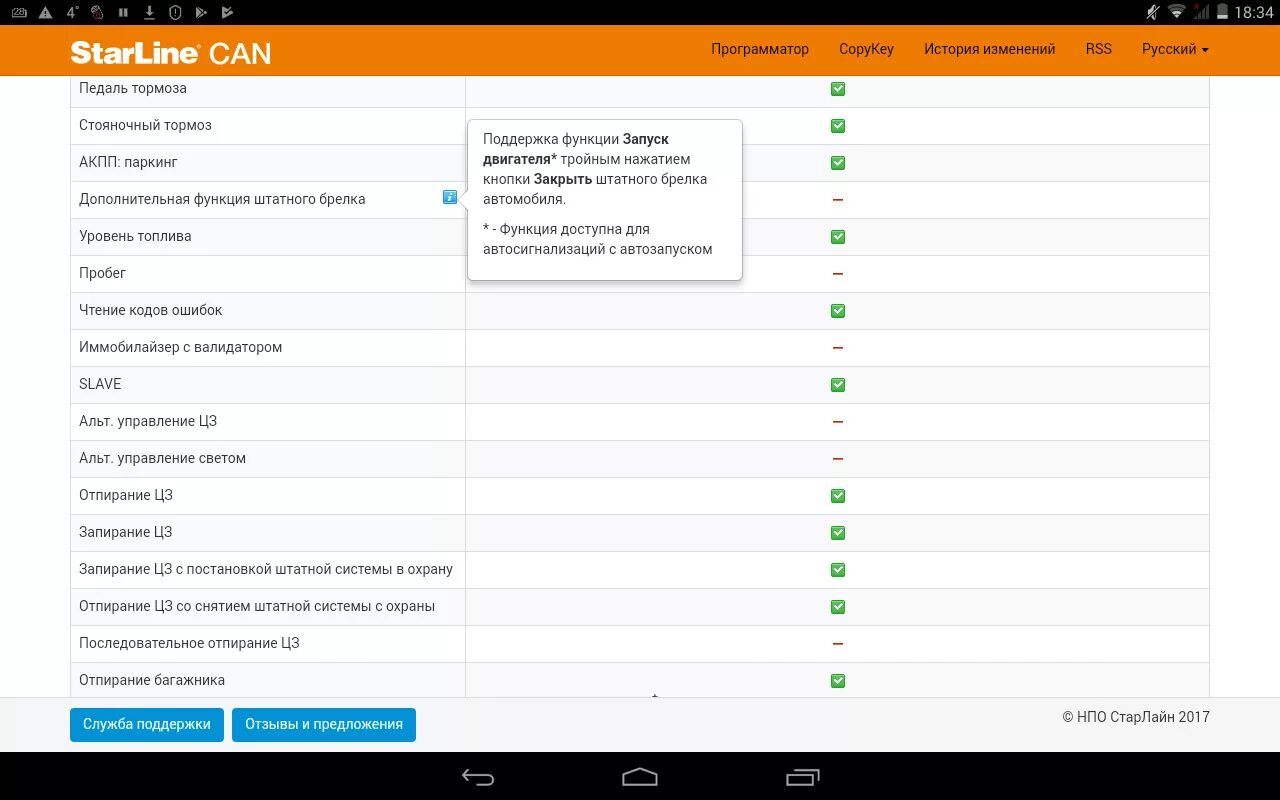This screenshot has width=1280, height=800.
Task: Click the Отпирание ЦЗ label
Action: click(x=126, y=495)
